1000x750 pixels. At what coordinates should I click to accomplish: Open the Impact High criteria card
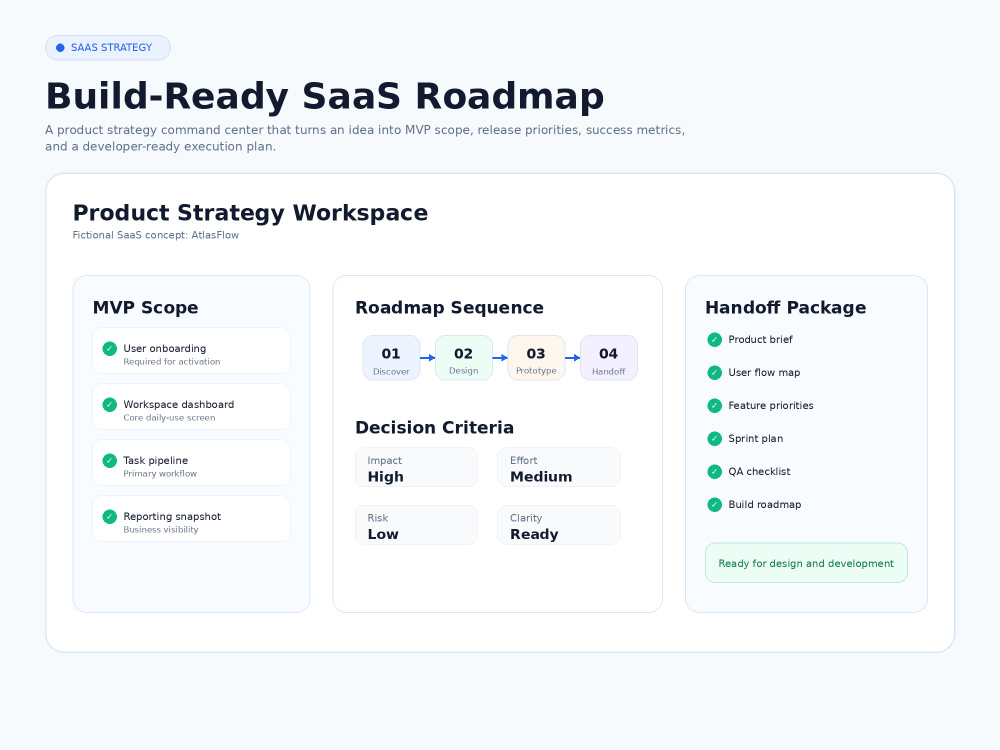[416, 467]
